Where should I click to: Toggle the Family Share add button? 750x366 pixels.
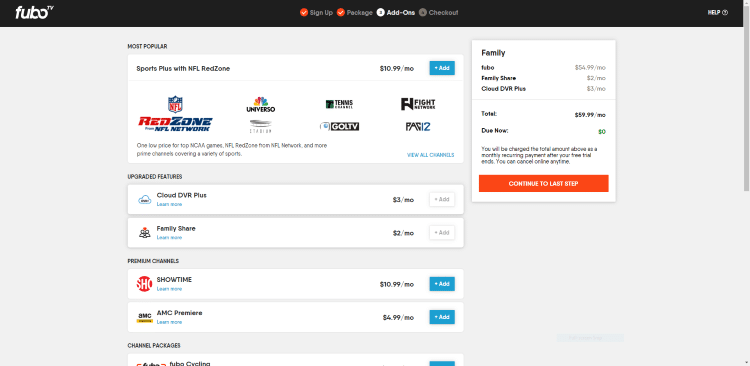tap(442, 233)
